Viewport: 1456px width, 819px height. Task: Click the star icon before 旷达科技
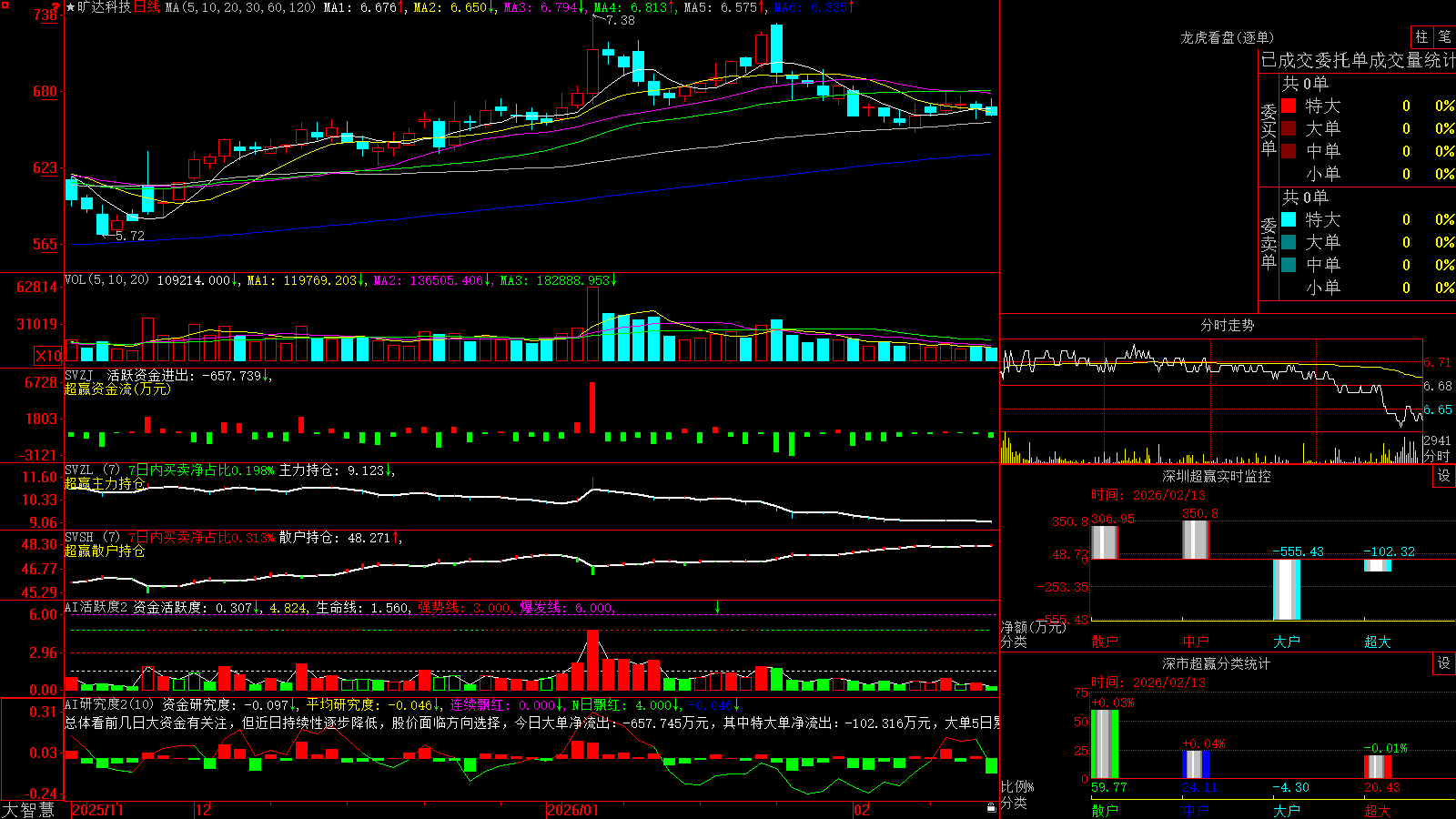tap(70, 7)
